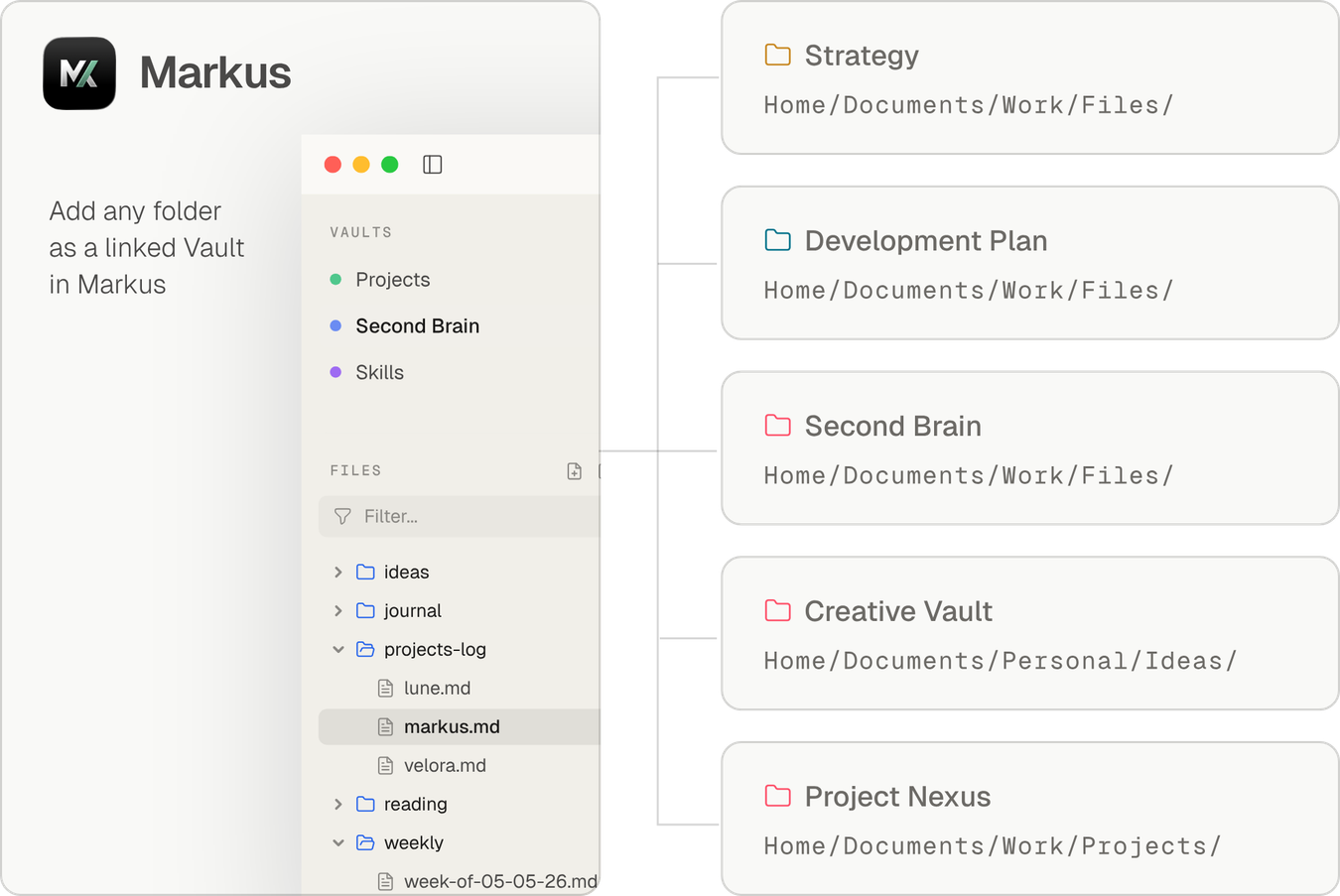Image resolution: width=1340 pixels, height=896 pixels.
Task: Expand the journal folder chevron
Action: tap(338, 610)
